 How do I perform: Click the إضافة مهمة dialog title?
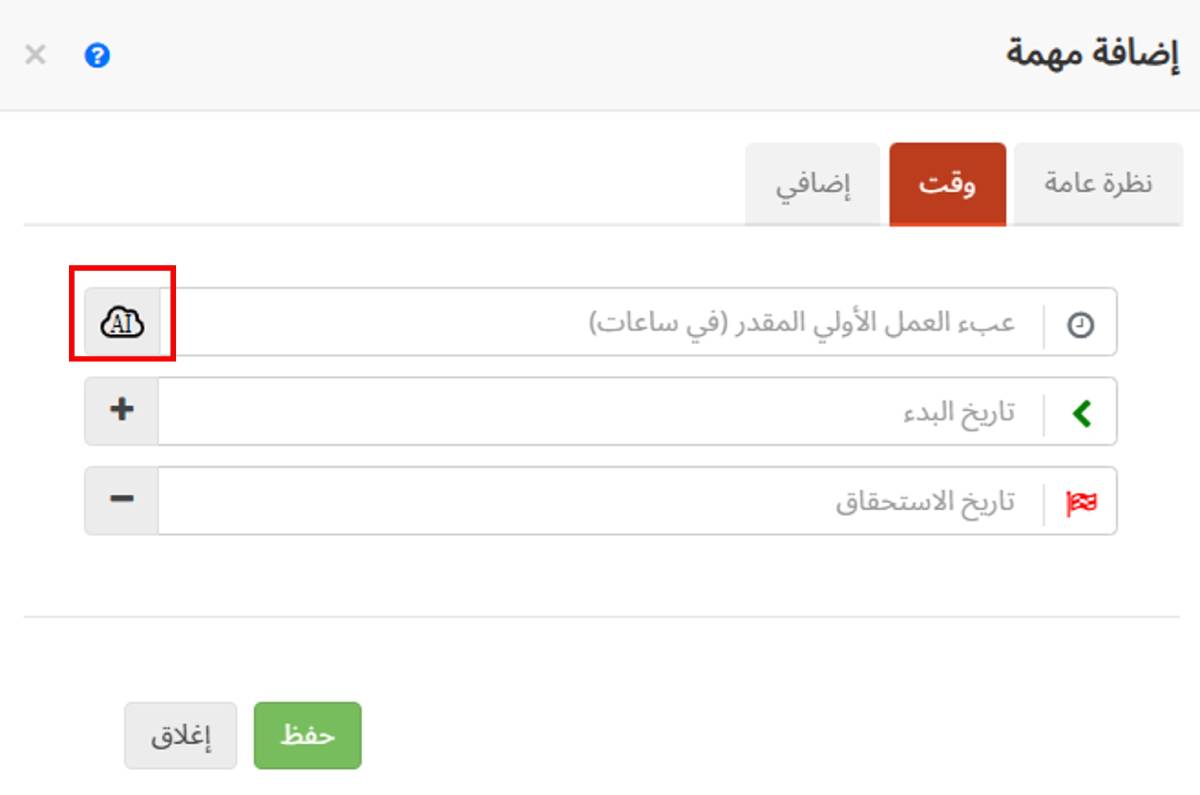click(1092, 54)
